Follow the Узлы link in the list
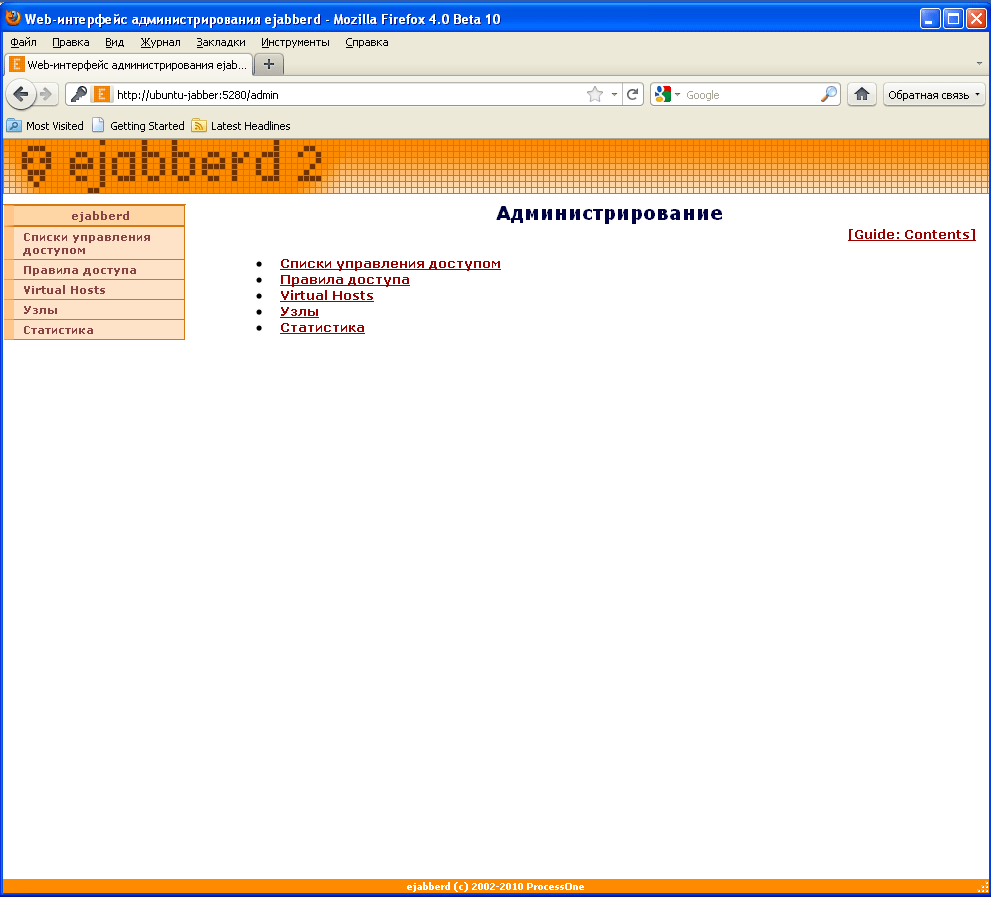991x897 pixels. (x=299, y=312)
